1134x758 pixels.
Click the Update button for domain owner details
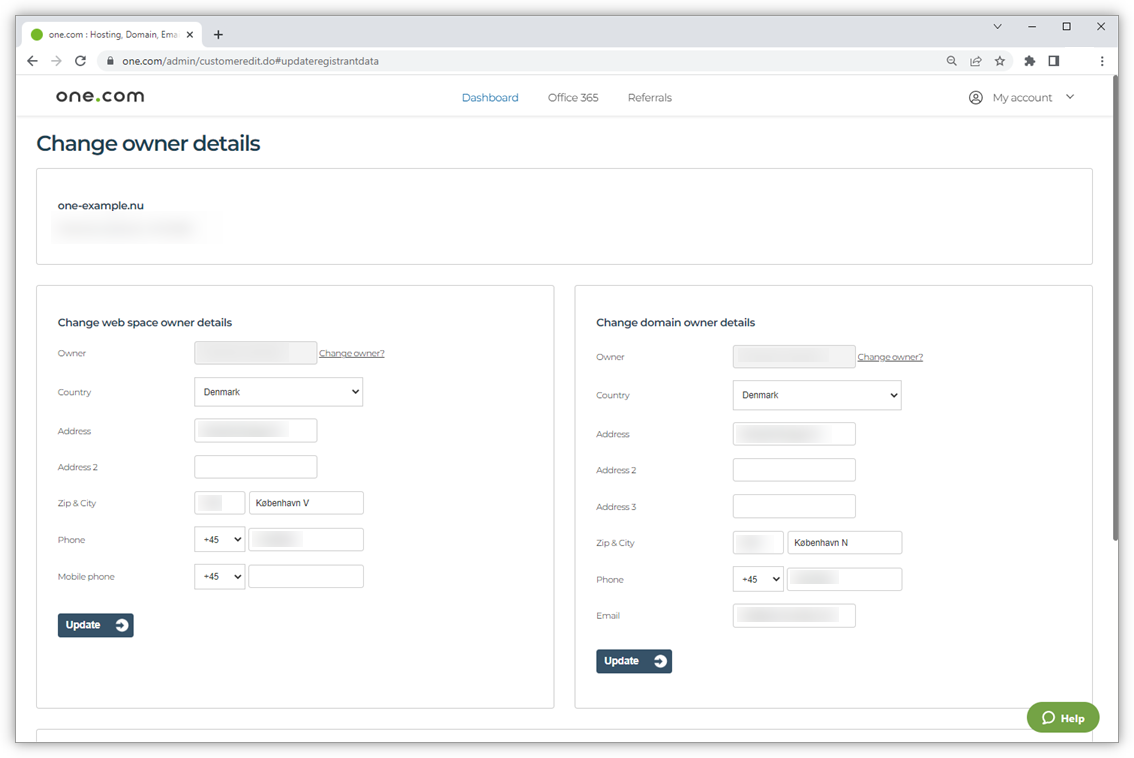pos(633,661)
